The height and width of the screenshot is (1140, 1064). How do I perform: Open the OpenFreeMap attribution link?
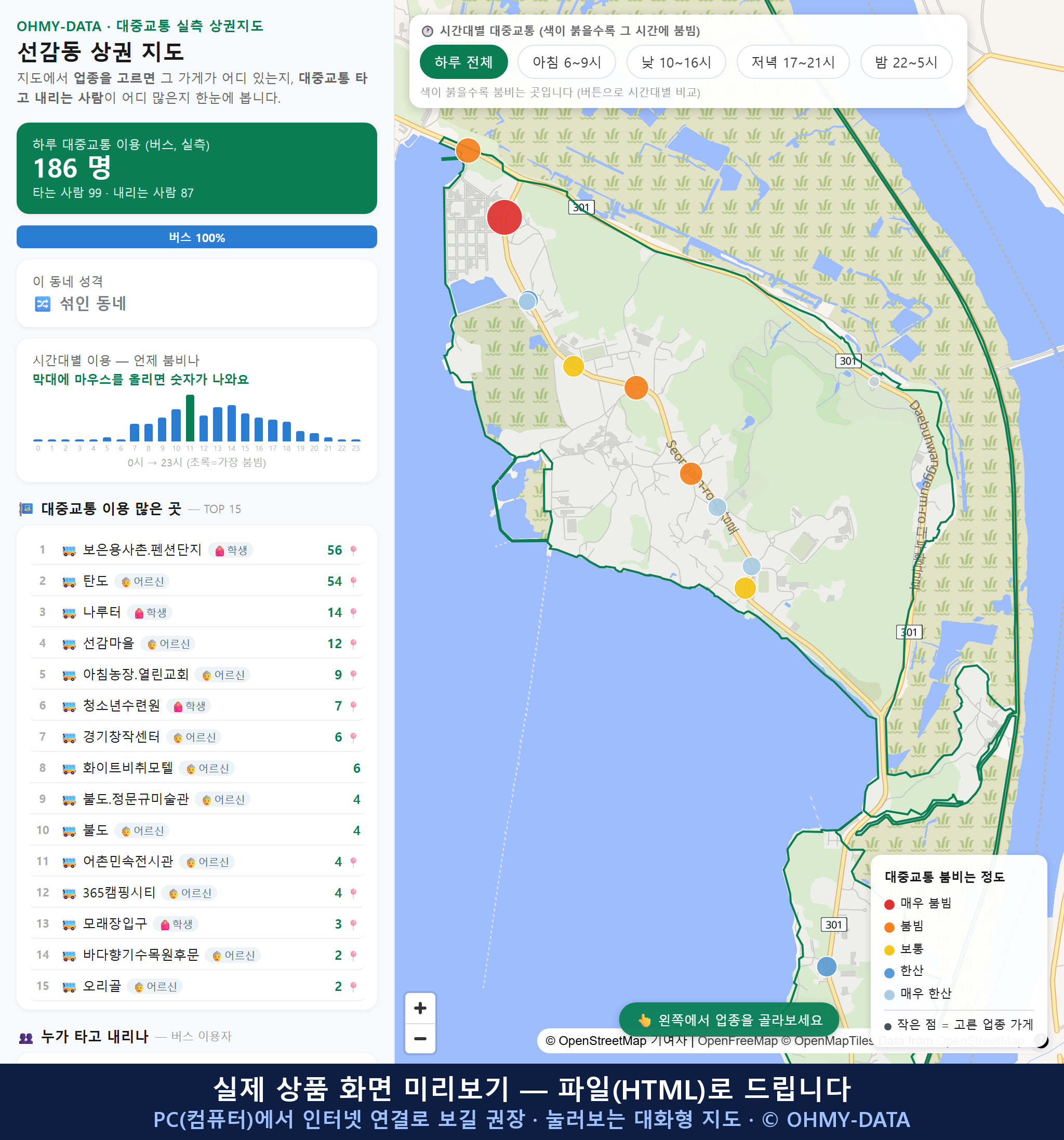point(738,1040)
